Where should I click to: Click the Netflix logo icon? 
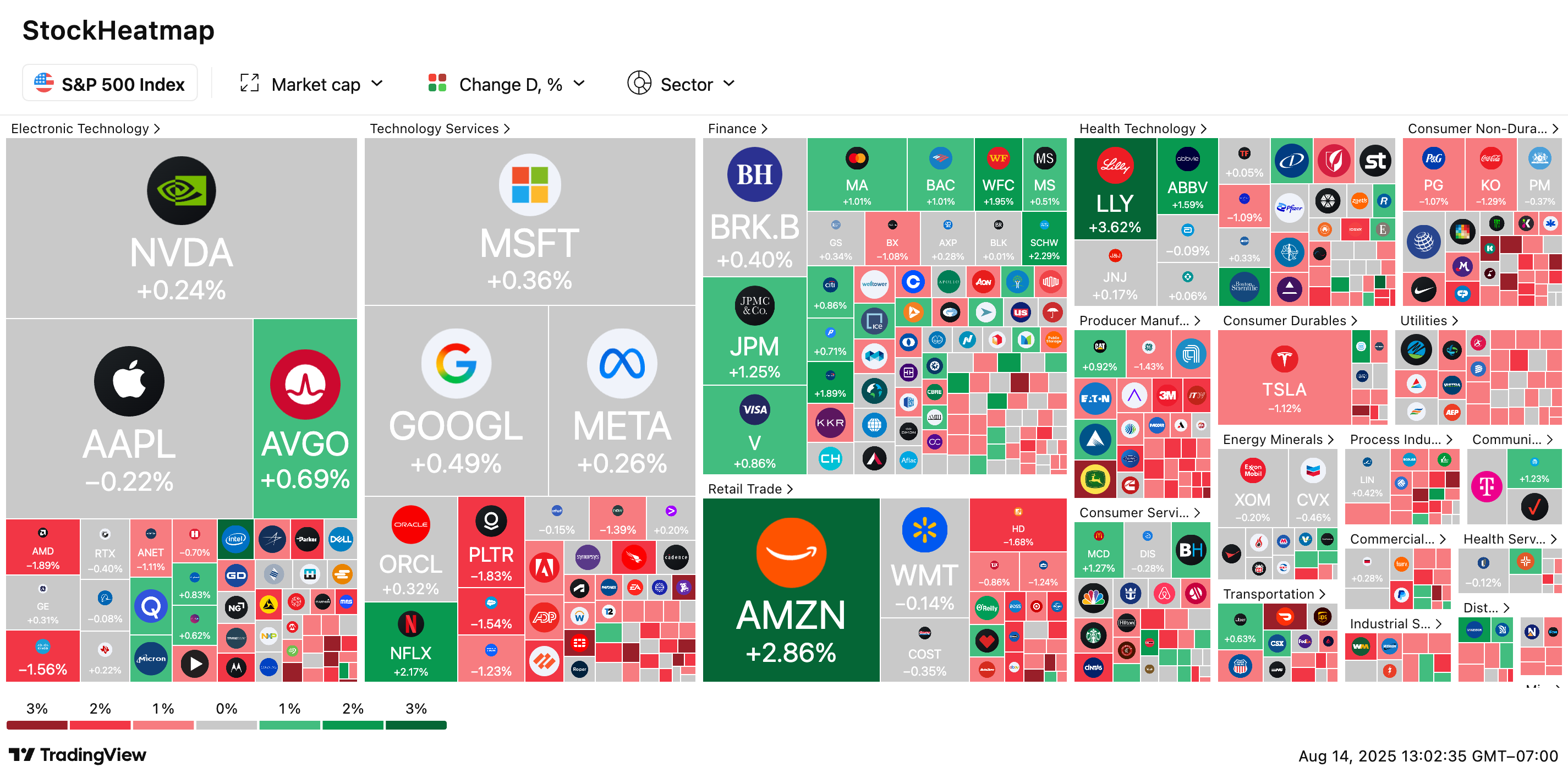(x=410, y=624)
